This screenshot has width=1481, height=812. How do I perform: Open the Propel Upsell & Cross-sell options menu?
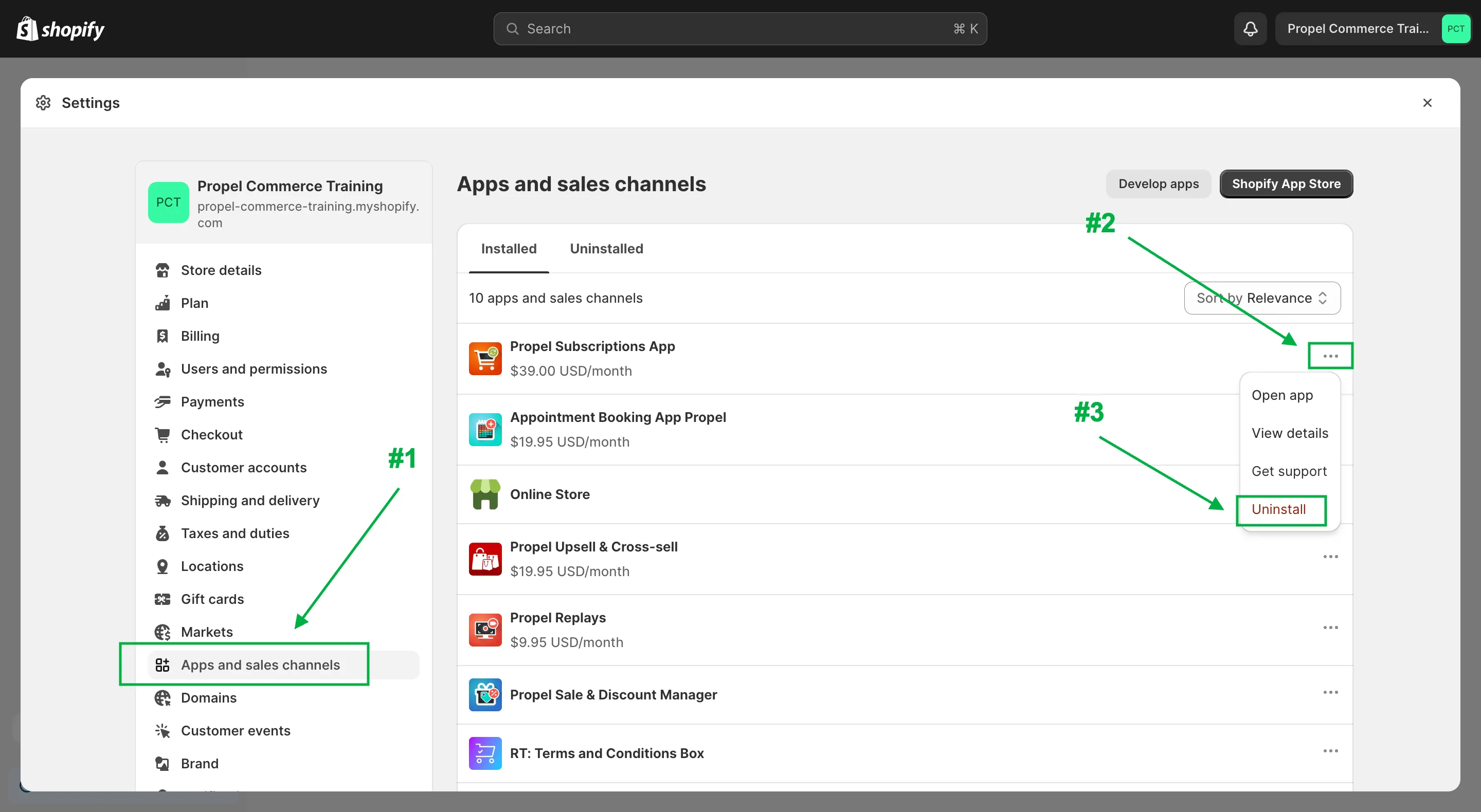coord(1330,557)
